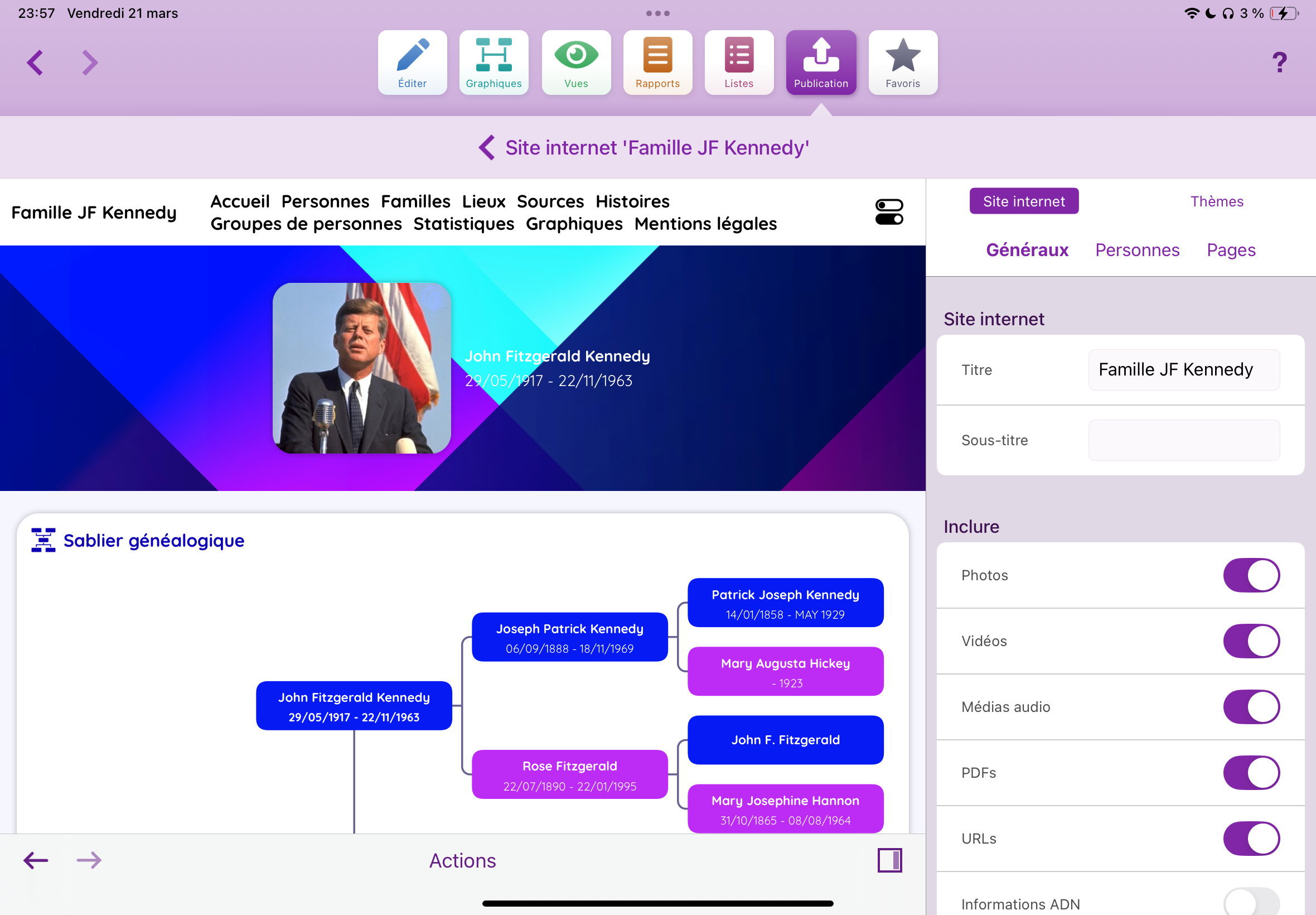This screenshot has width=1316, height=915.
Task: Disable the Vidéos switch
Action: [1251, 641]
